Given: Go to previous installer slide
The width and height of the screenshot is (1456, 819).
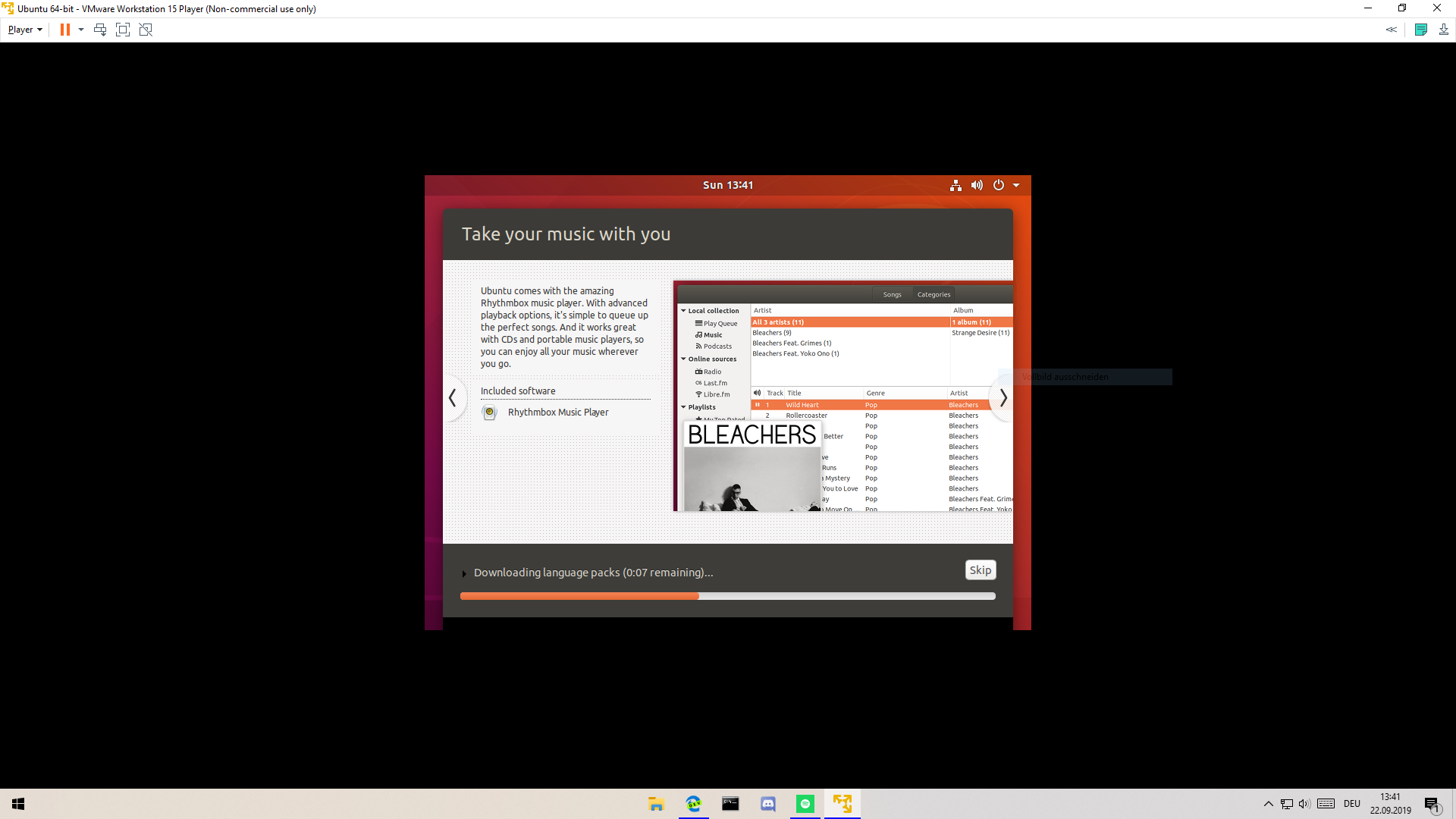Looking at the screenshot, I should (x=453, y=397).
